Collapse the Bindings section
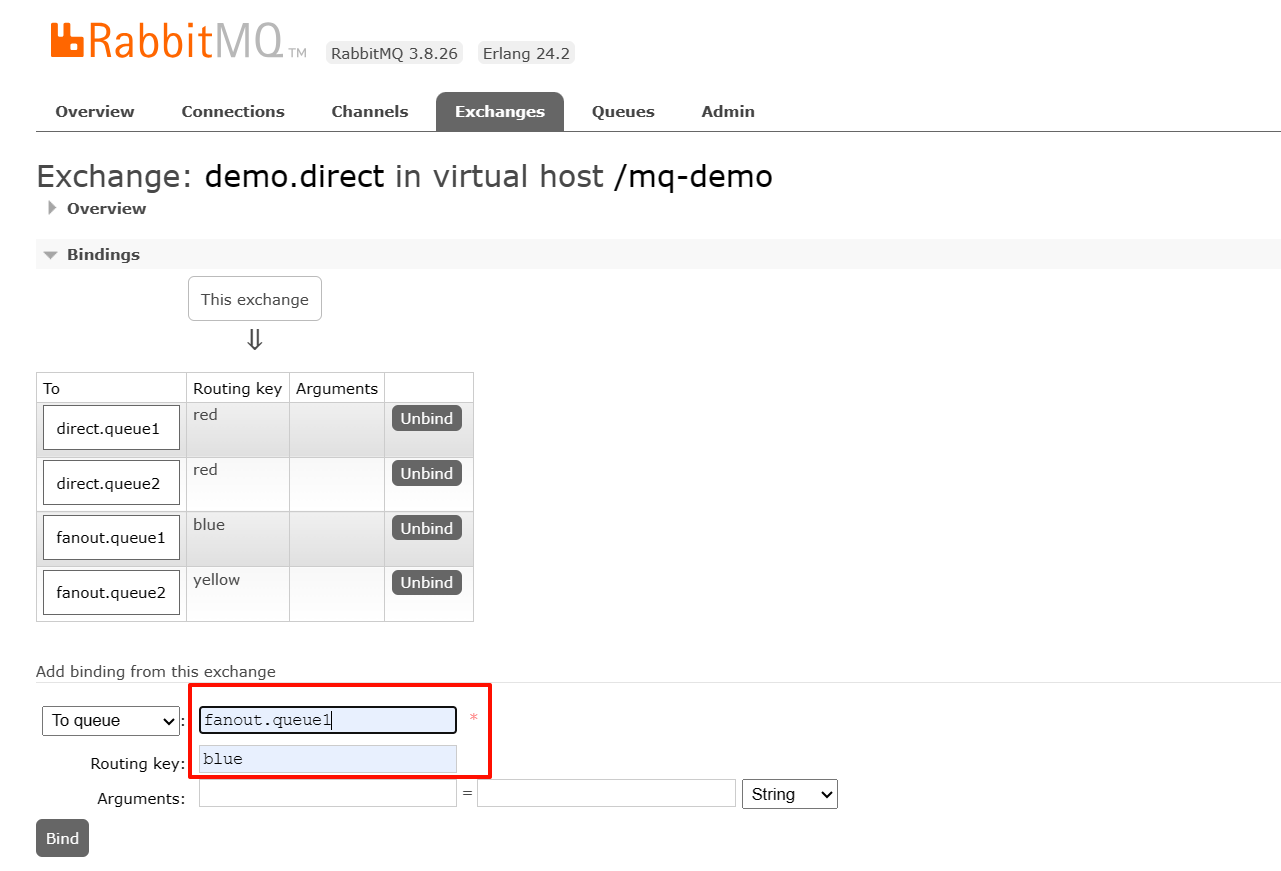The width and height of the screenshot is (1281, 871). (x=103, y=254)
